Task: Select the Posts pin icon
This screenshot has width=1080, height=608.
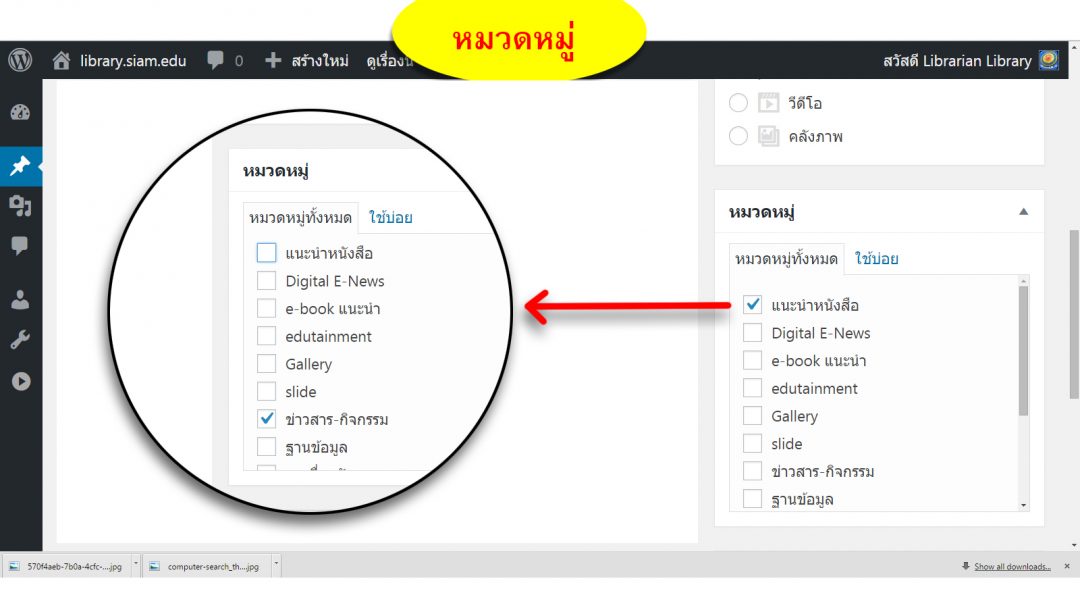Action: click(20, 166)
